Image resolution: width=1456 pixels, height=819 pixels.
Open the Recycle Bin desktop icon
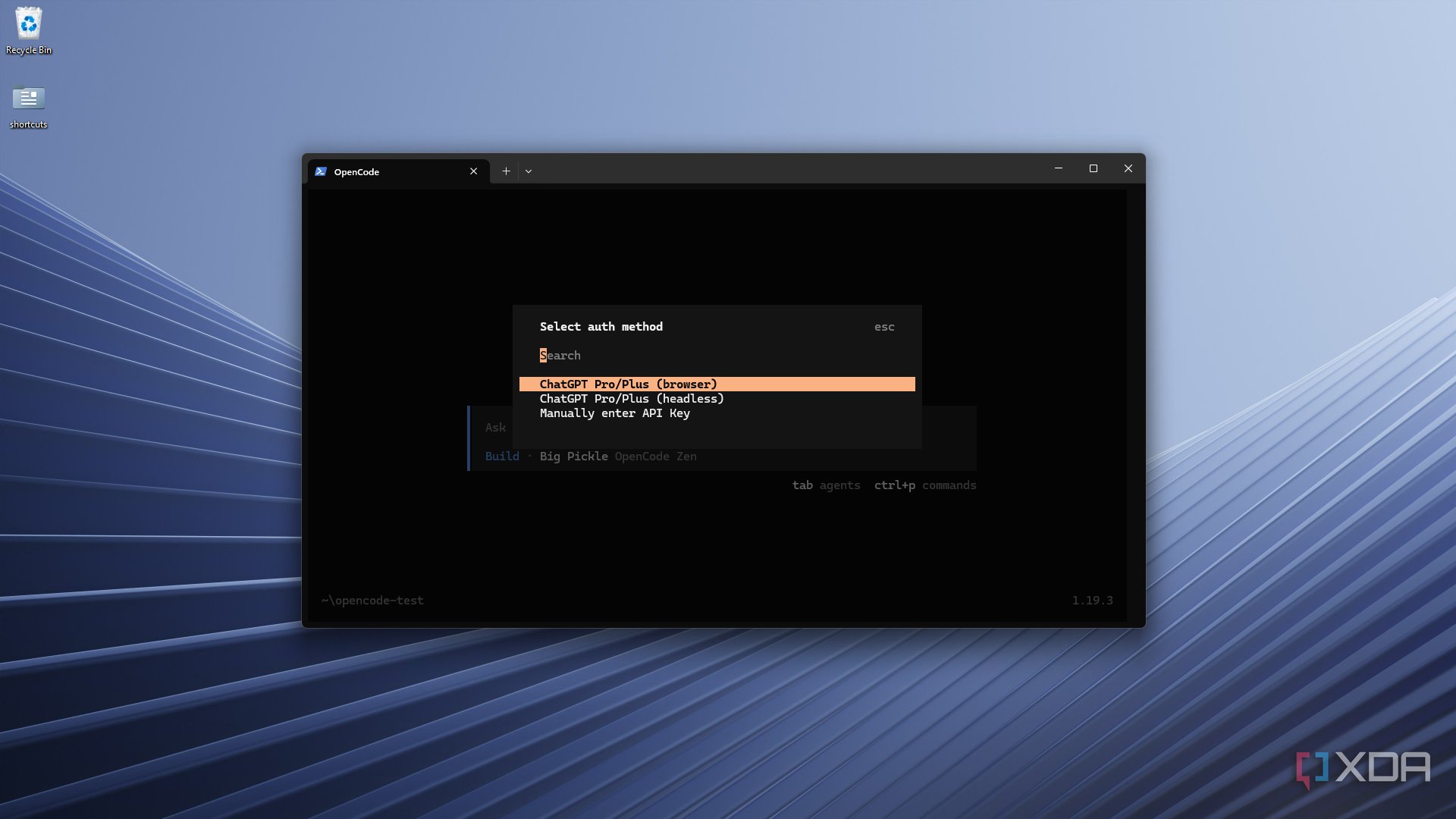(x=29, y=31)
